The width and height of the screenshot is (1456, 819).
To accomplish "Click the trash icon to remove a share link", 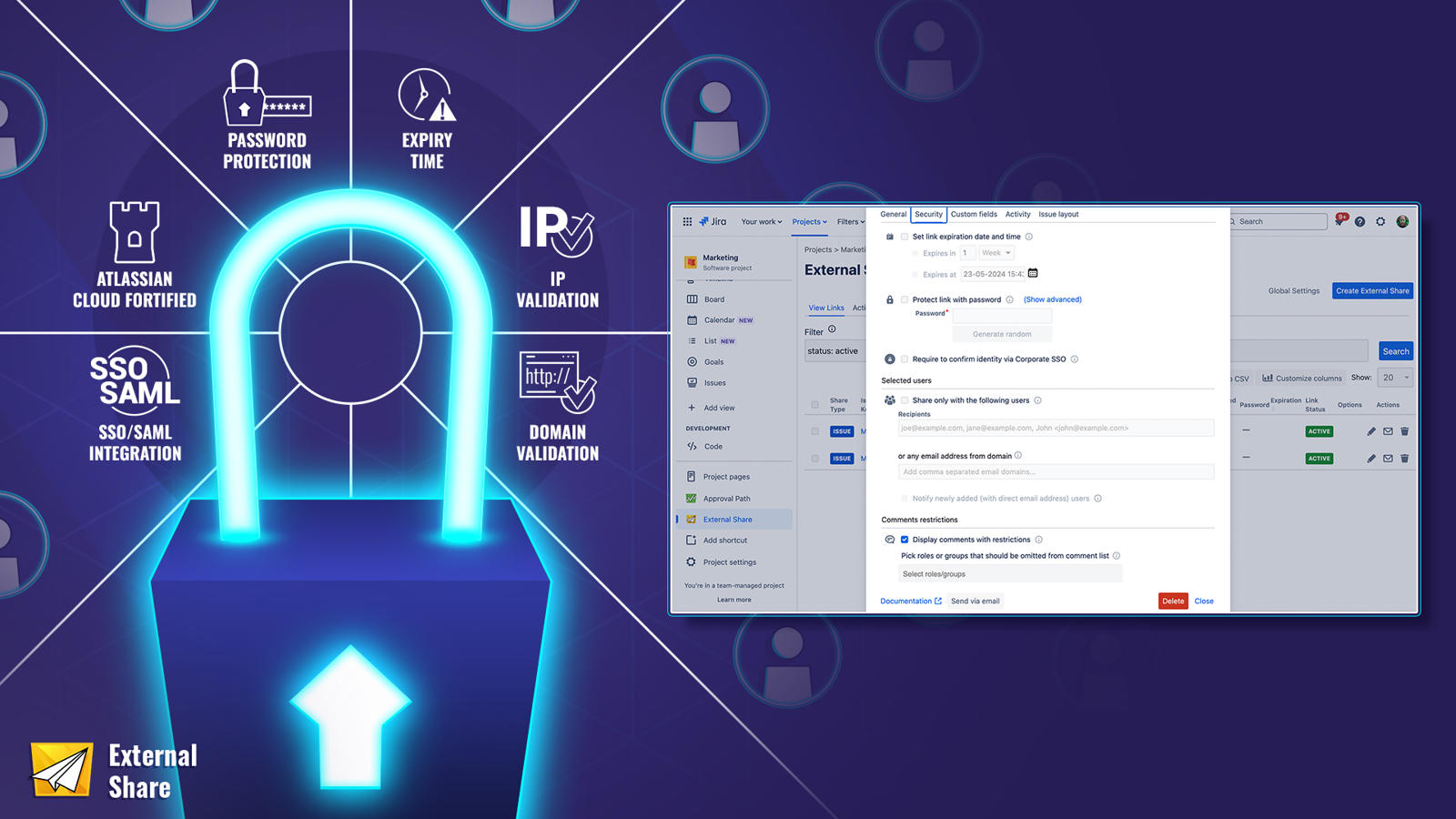I will tap(1405, 431).
